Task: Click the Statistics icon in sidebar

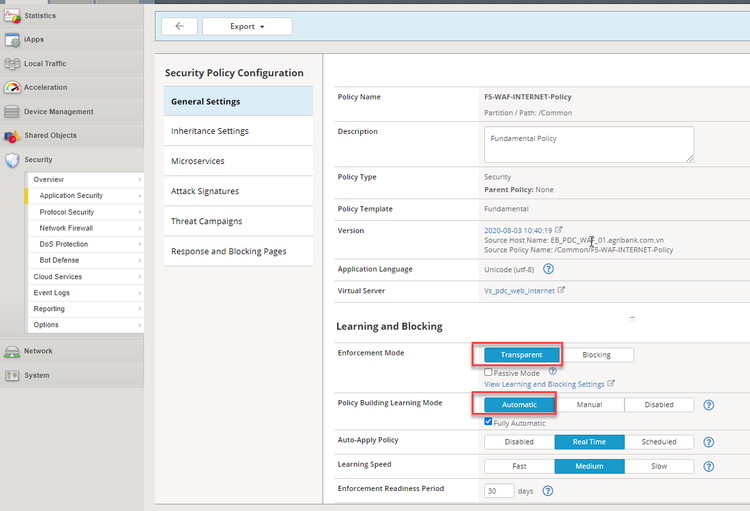Action: tap(12, 16)
